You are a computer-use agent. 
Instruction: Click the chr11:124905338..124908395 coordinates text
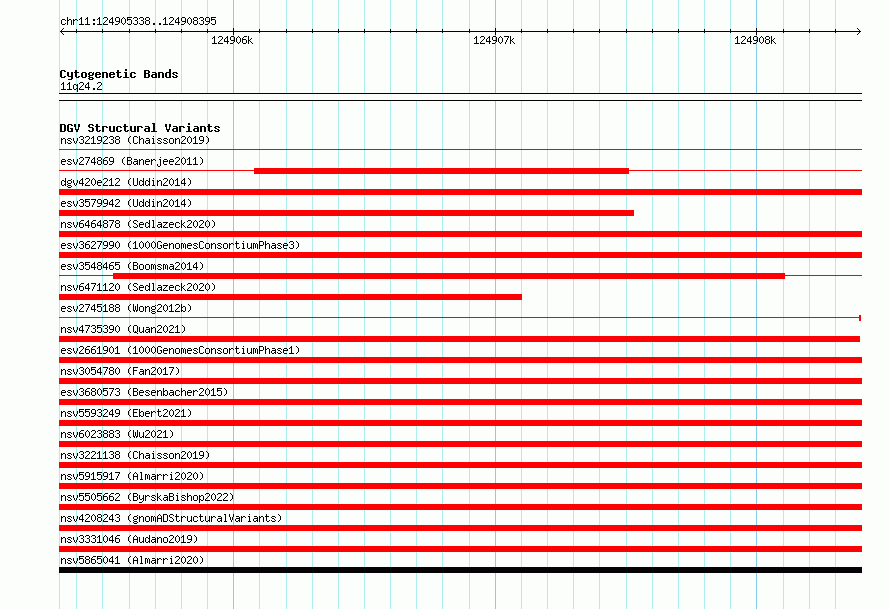[138, 21]
